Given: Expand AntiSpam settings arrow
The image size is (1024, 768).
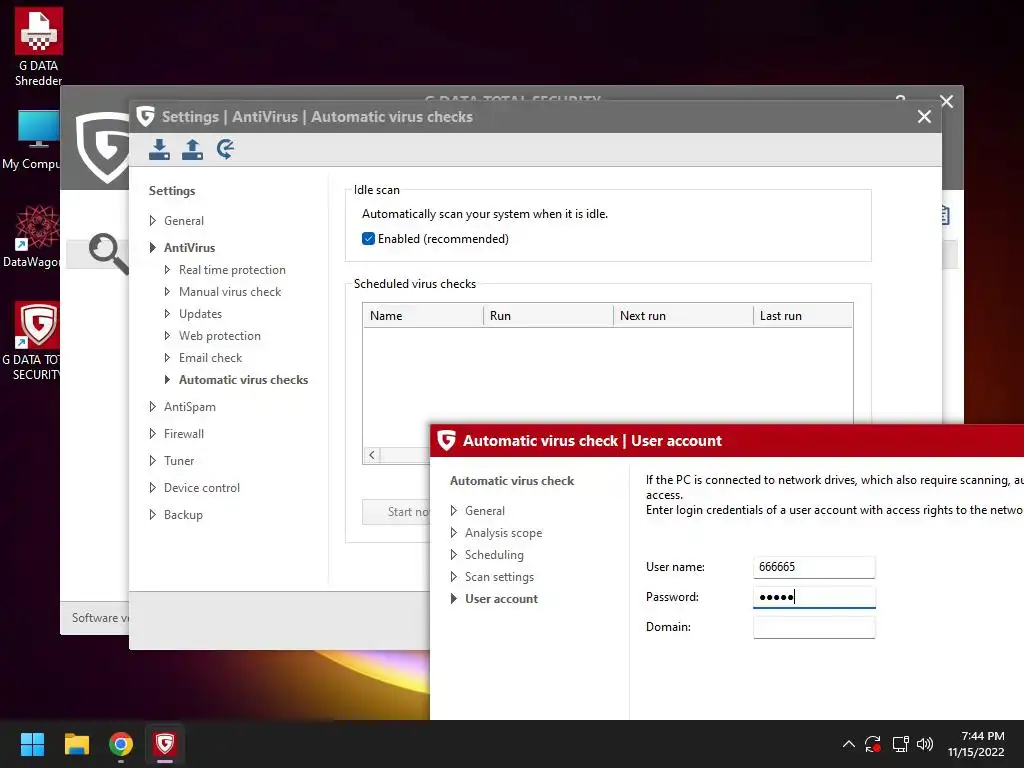Looking at the screenshot, I should point(152,407).
